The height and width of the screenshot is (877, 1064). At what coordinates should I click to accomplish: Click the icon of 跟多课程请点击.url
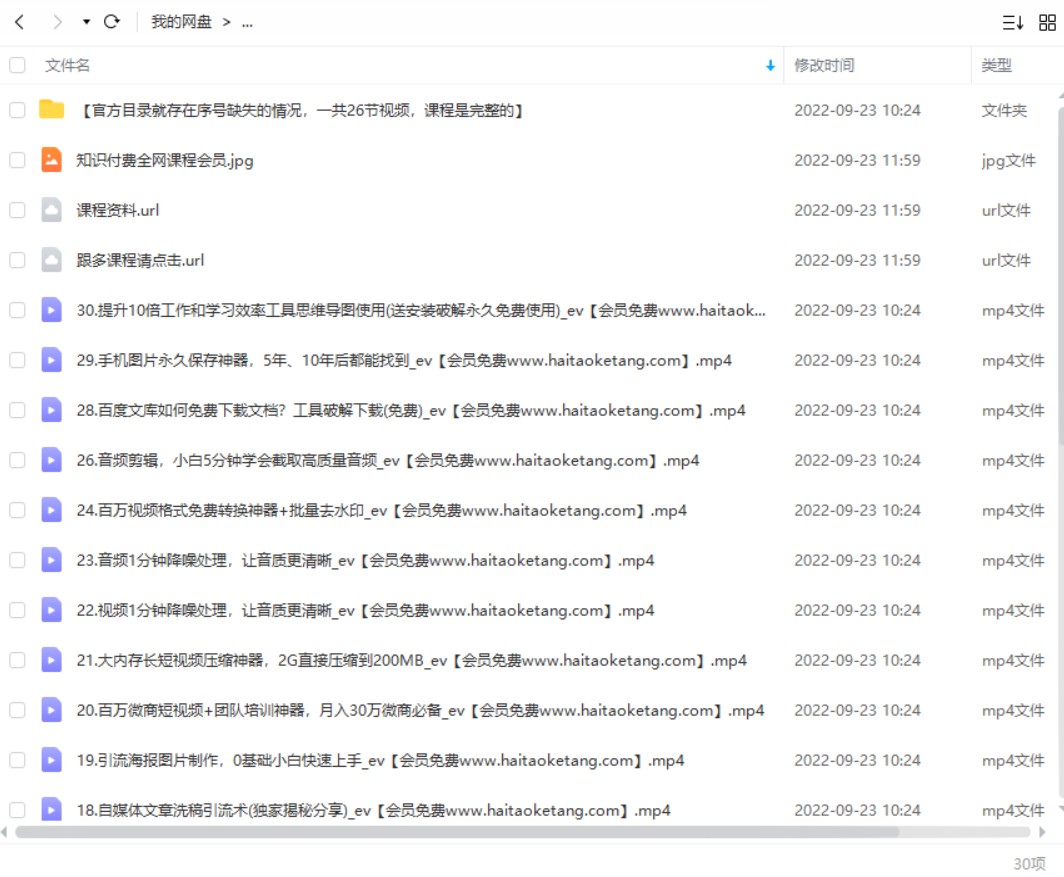pos(52,260)
